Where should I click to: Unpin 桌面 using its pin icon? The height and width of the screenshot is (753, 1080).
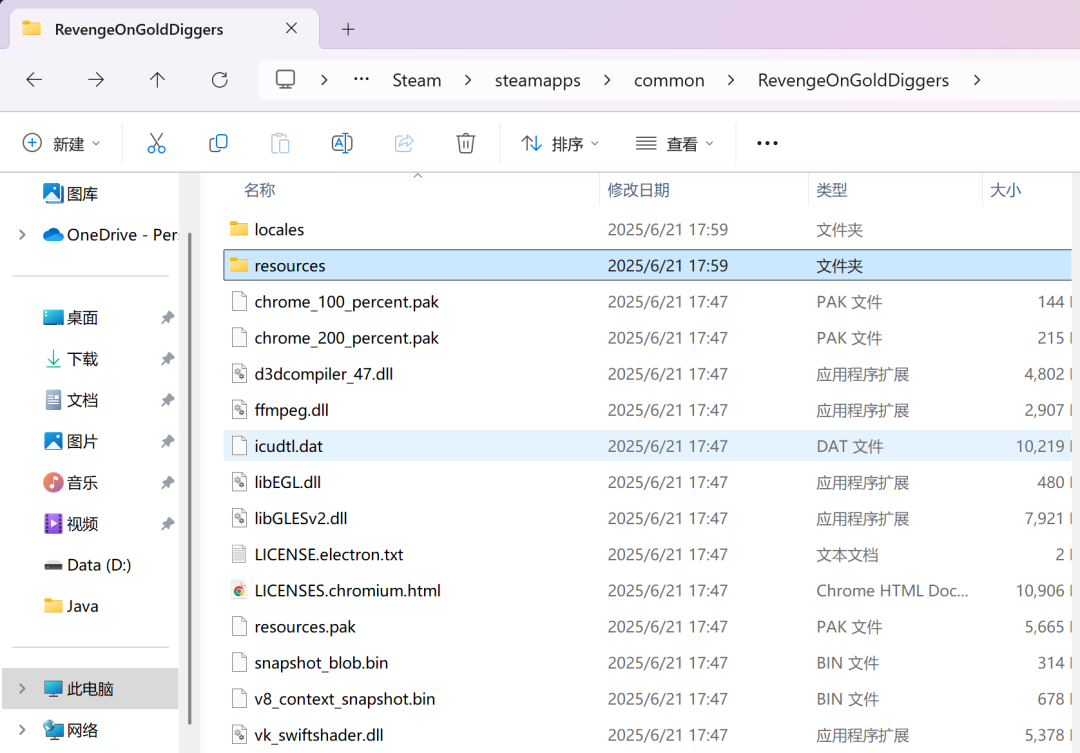click(167, 318)
